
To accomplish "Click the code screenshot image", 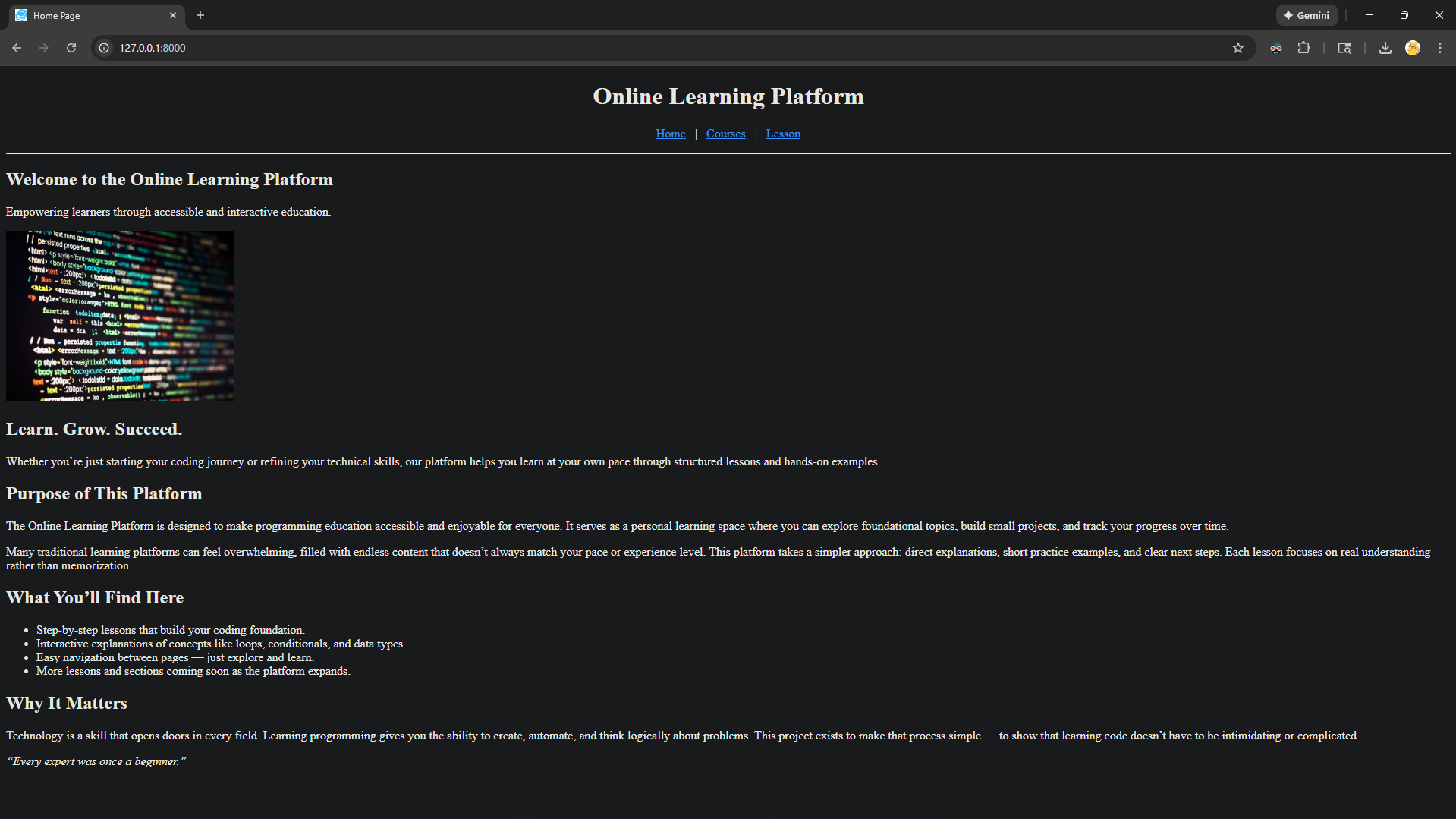I will (x=120, y=316).
